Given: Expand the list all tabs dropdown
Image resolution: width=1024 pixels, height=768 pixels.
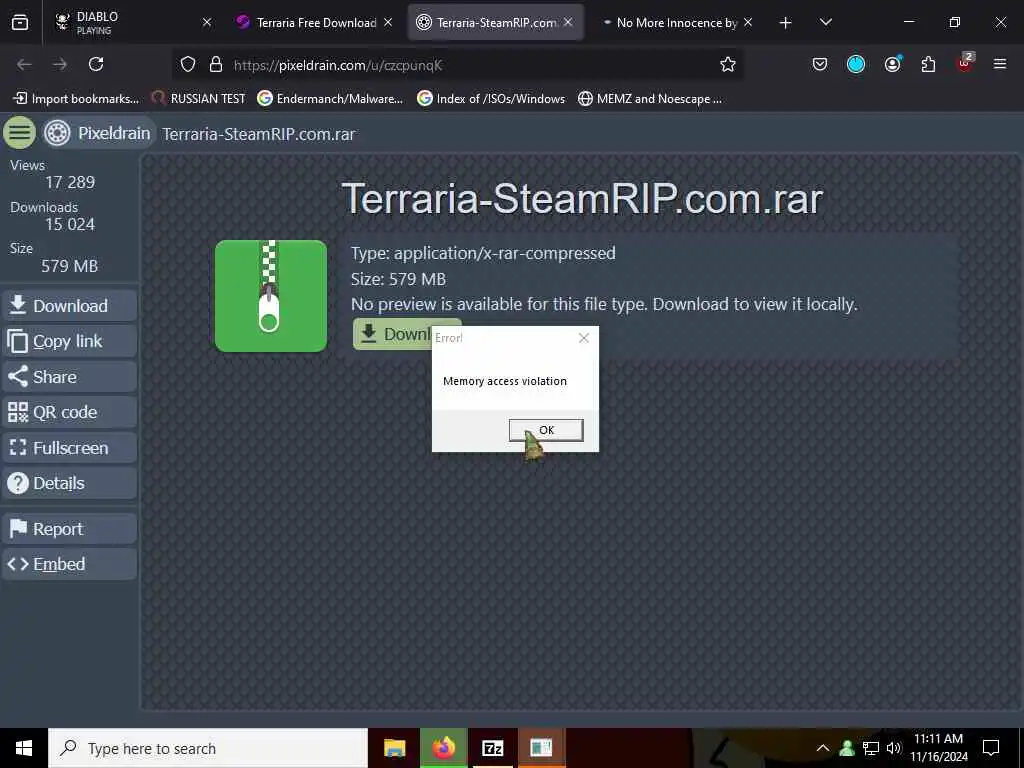Looking at the screenshot, I should (x=825, y=22).
